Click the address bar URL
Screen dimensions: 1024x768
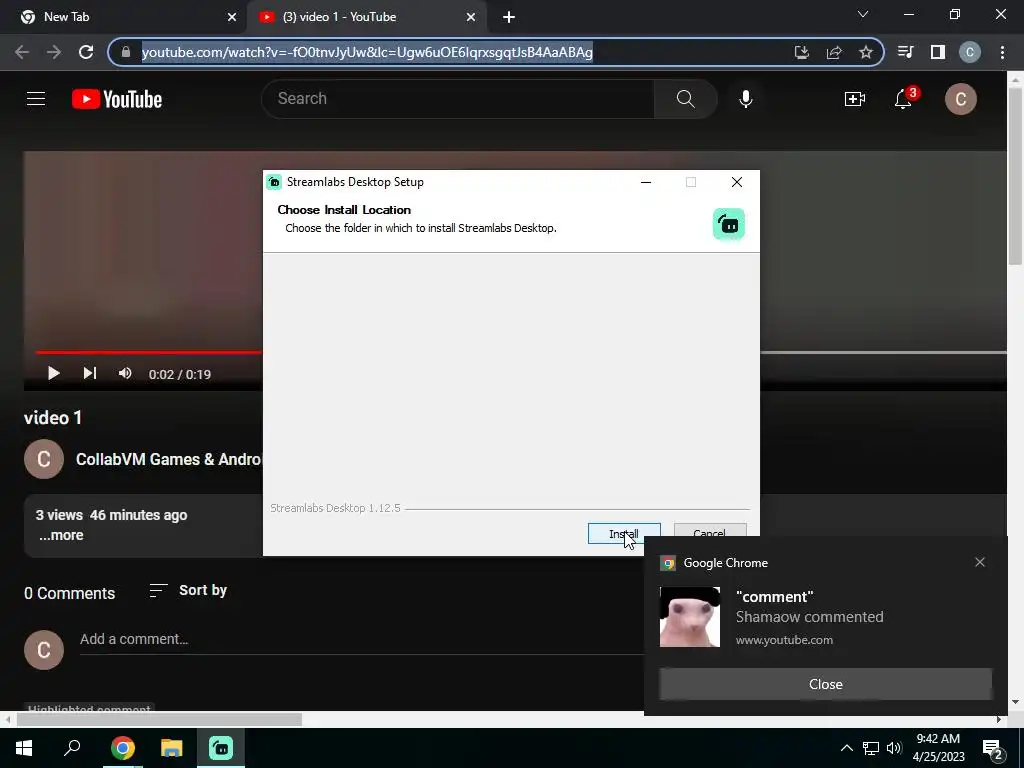367,52
